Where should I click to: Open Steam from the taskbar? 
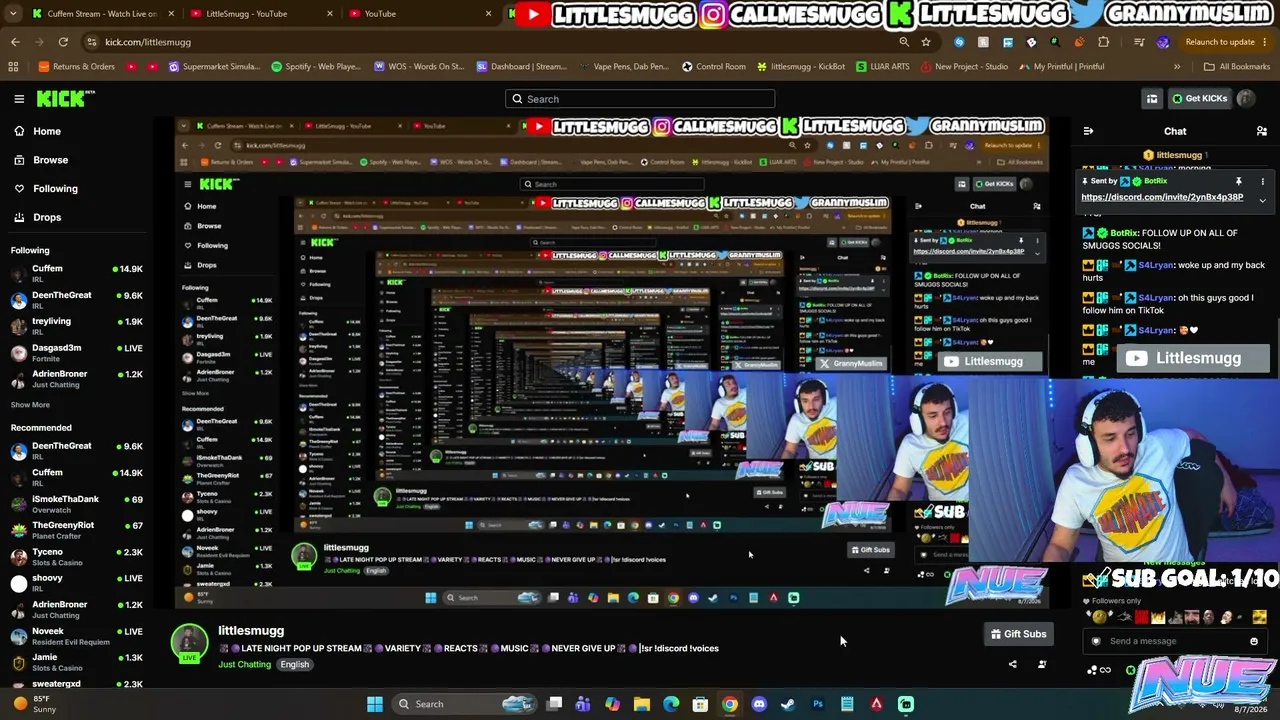coord(788,704)
